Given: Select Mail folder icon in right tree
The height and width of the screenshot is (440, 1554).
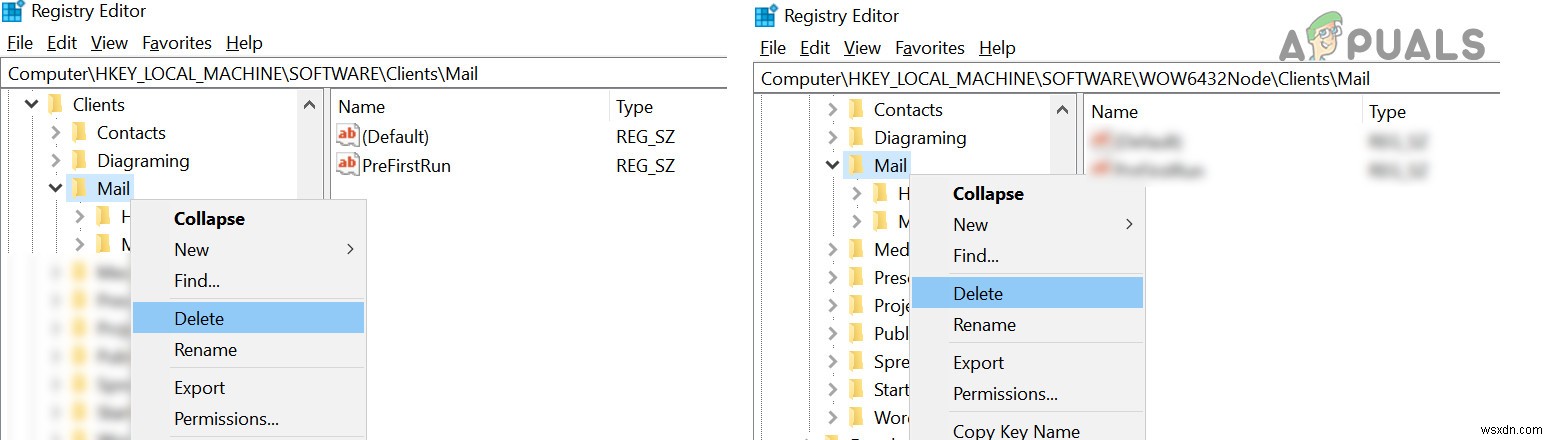Looking at the screenshot, I should click(857, 165).
